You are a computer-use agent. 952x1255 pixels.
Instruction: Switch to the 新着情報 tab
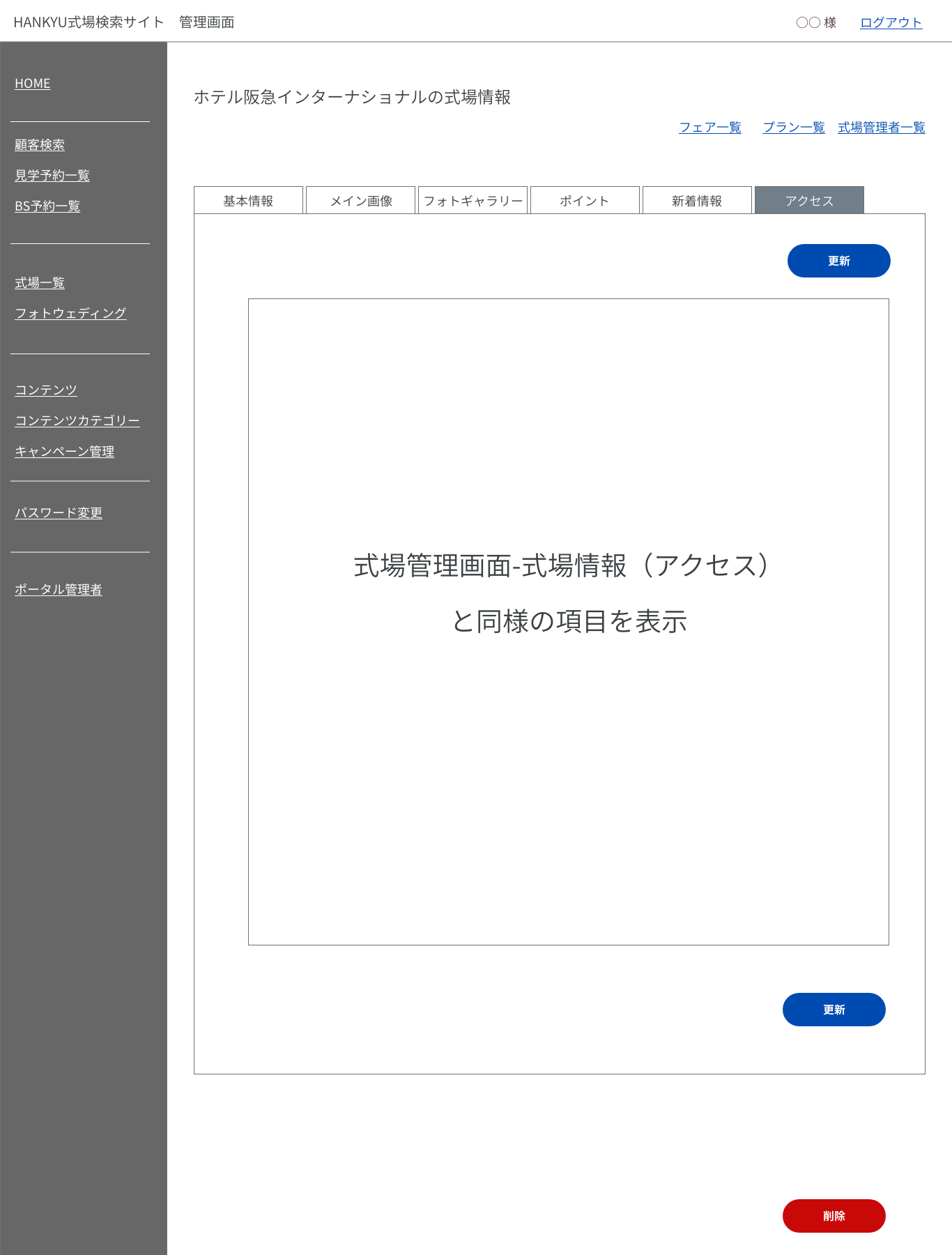coord(697,201)
